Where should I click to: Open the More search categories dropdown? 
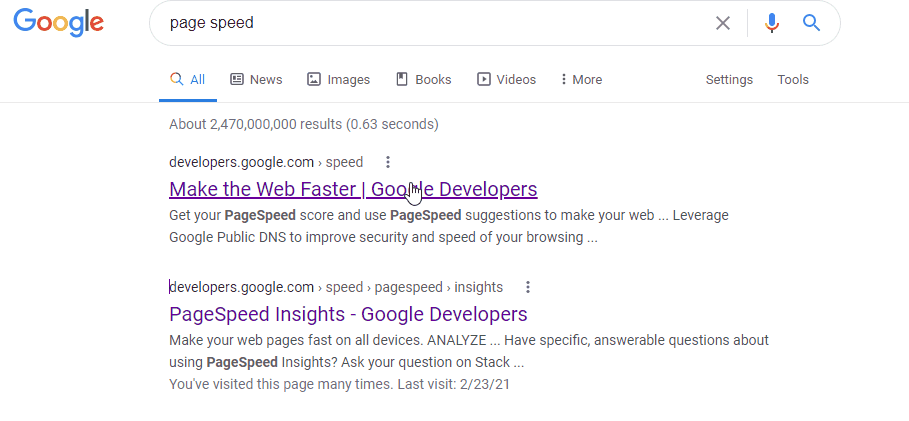pos(581,80)
